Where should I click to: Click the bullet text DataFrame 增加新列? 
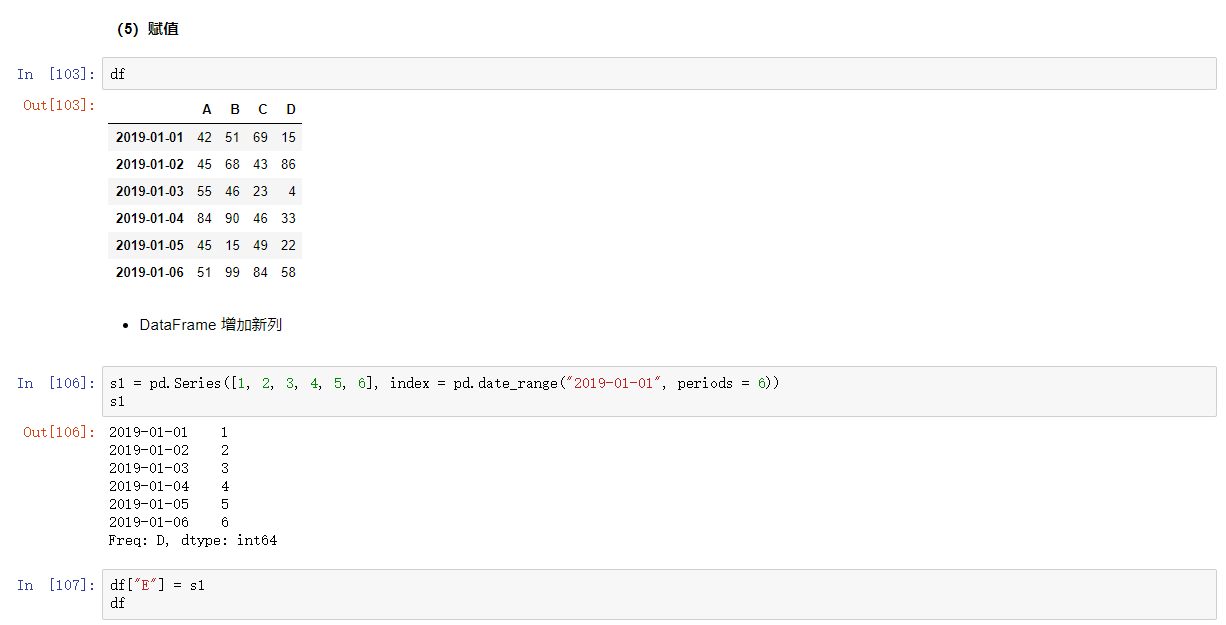(210, 324)
